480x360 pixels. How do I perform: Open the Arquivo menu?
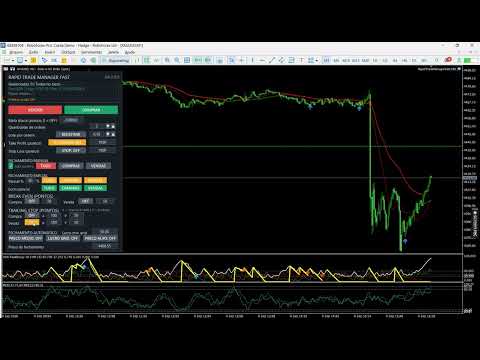click(x=16, y=52)
